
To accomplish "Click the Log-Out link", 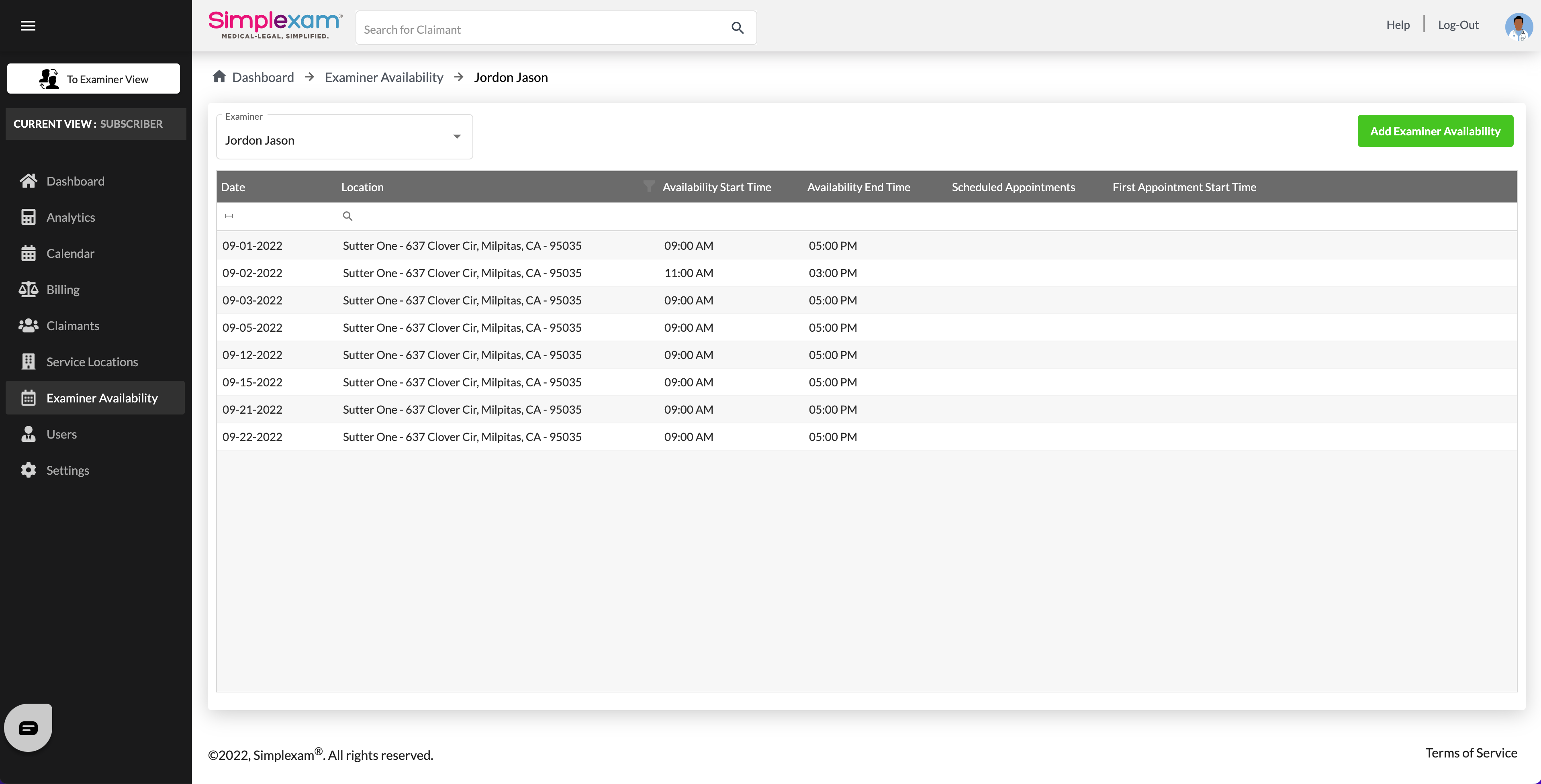I will click(x=1458, y=24).
